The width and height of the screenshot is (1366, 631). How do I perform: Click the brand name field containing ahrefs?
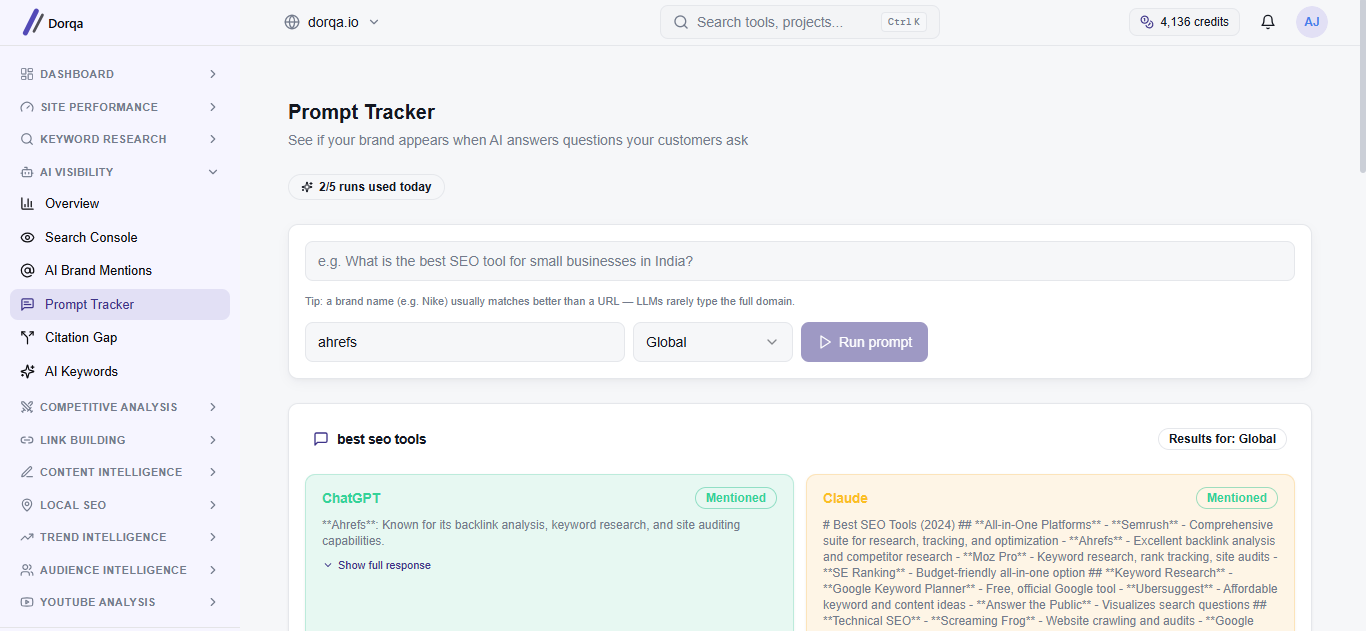465,342
